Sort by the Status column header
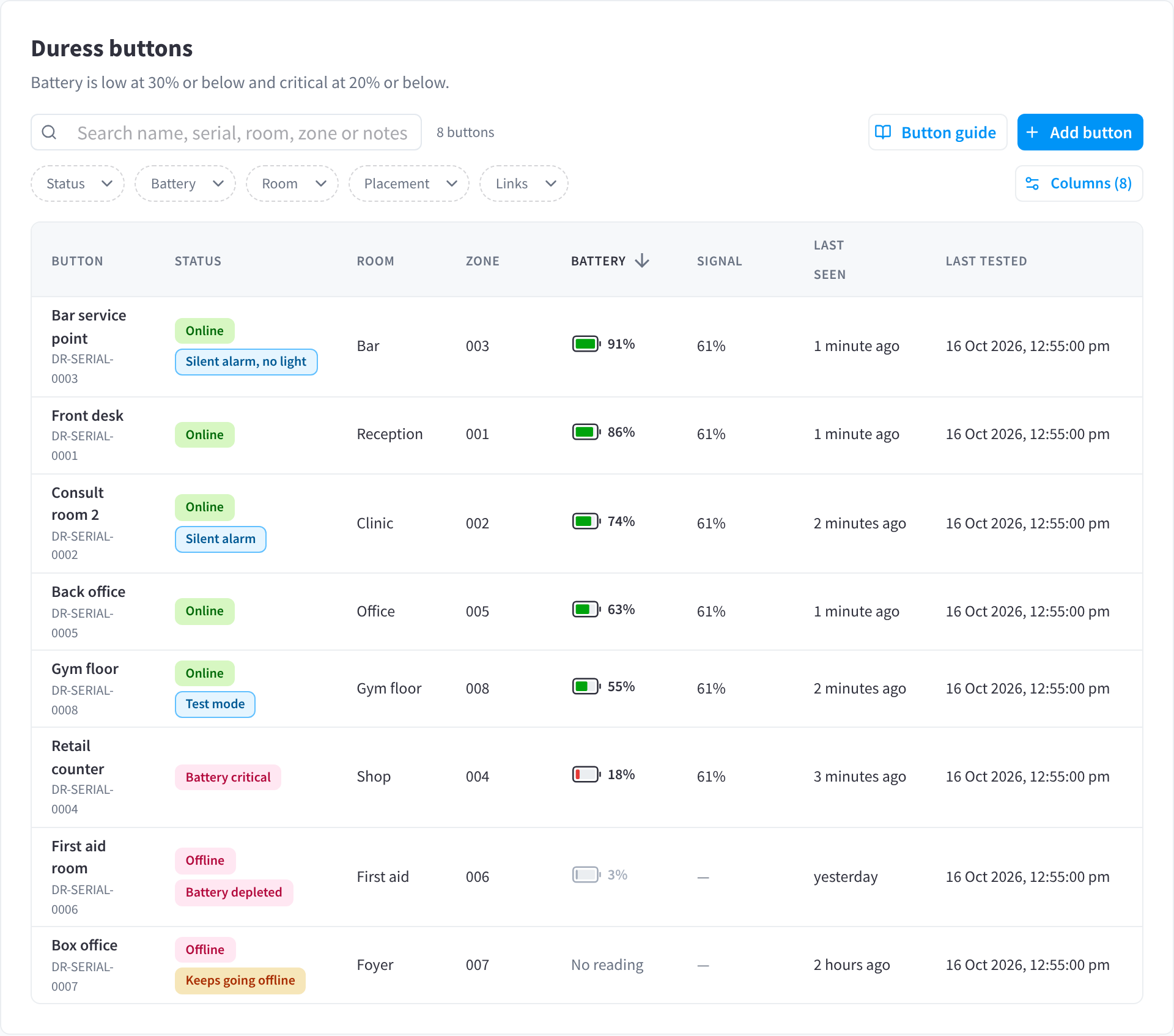The width and height of the screenshot is (1174, 1036). point(198,261)
